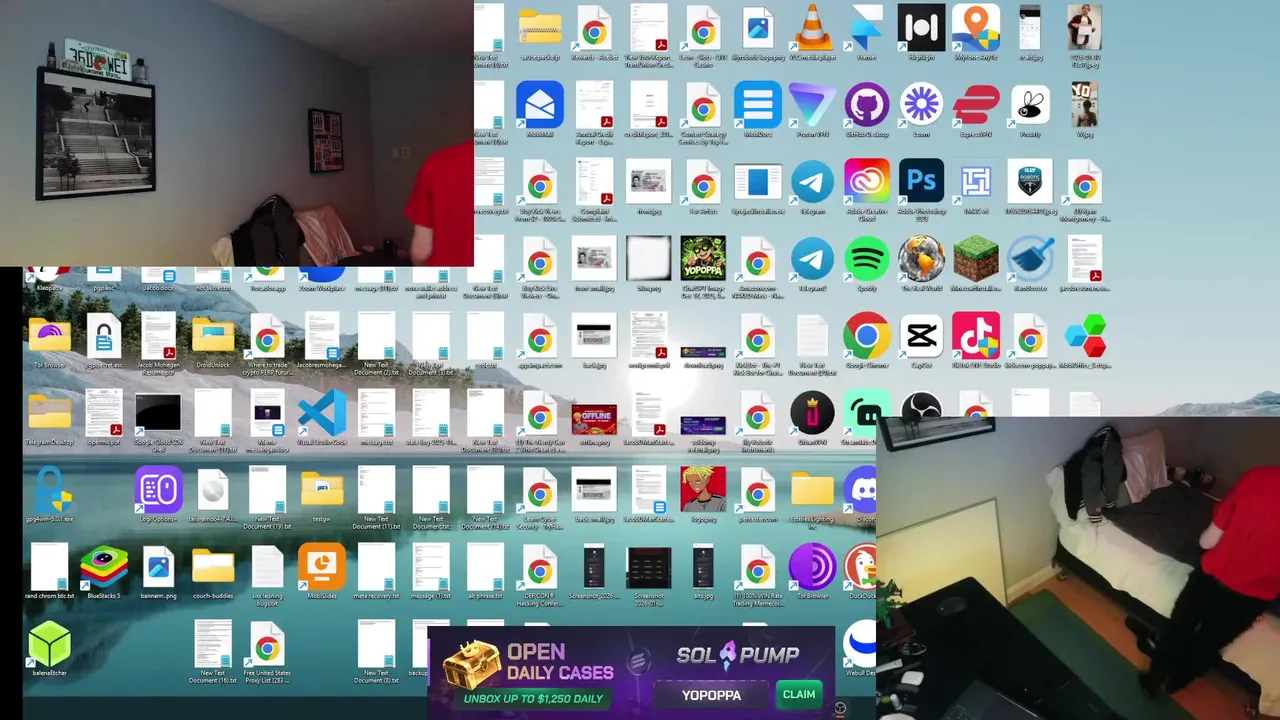Open the Free United States Proxy List shortcut
The width and height of the screenshot is (1280, 720).
267,645
